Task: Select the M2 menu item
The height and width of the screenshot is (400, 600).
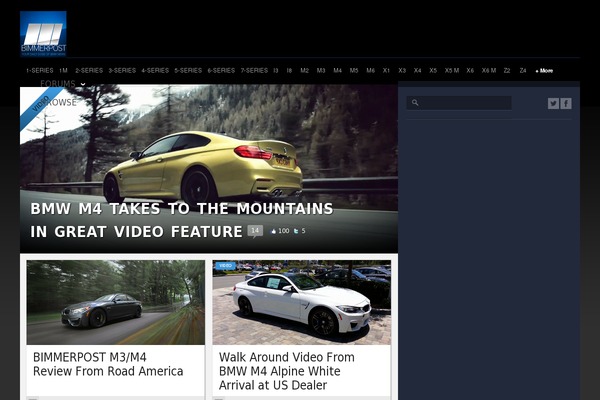Action: coord(305,70)
